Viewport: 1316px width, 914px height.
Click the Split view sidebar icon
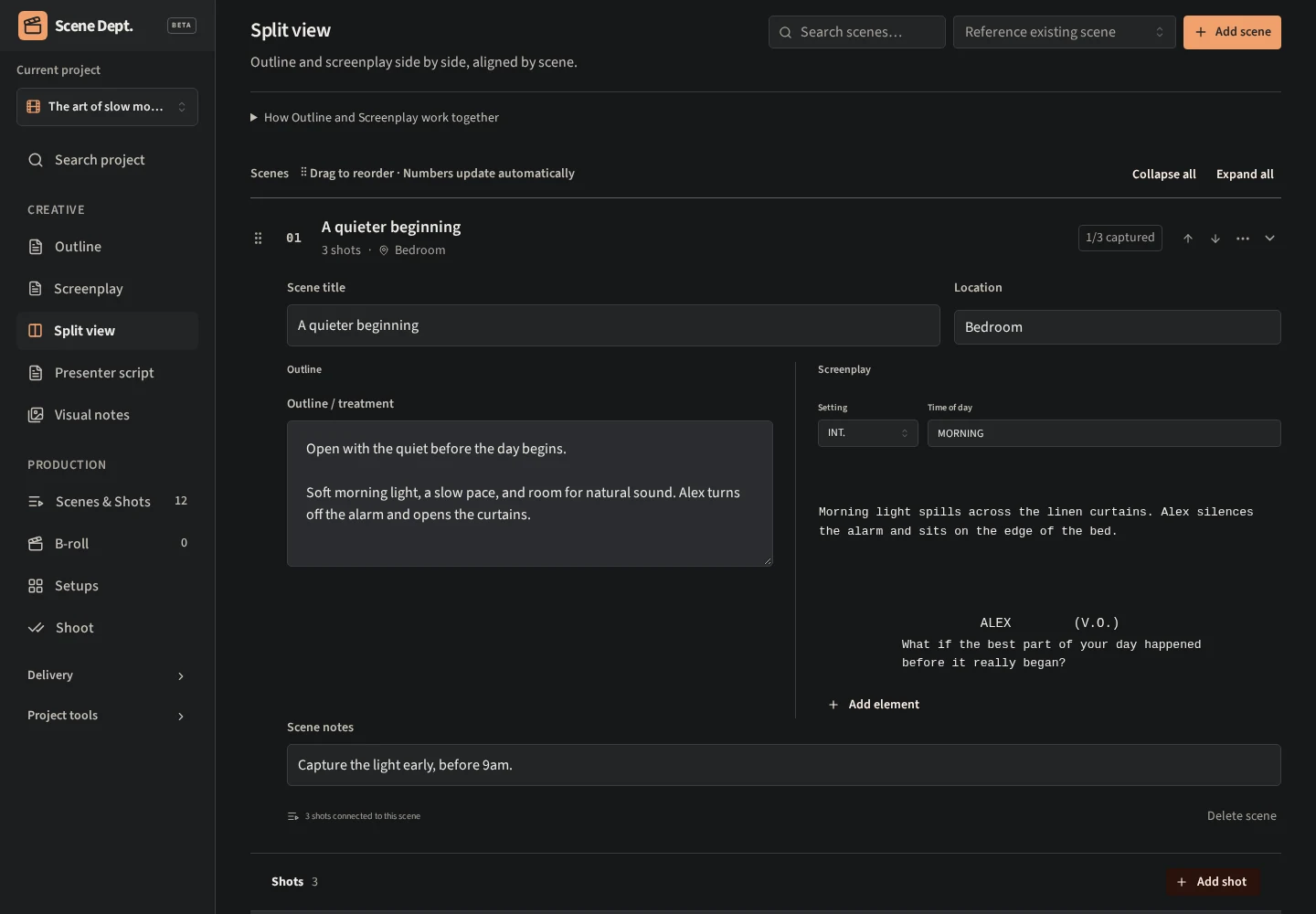coord(36,331)
